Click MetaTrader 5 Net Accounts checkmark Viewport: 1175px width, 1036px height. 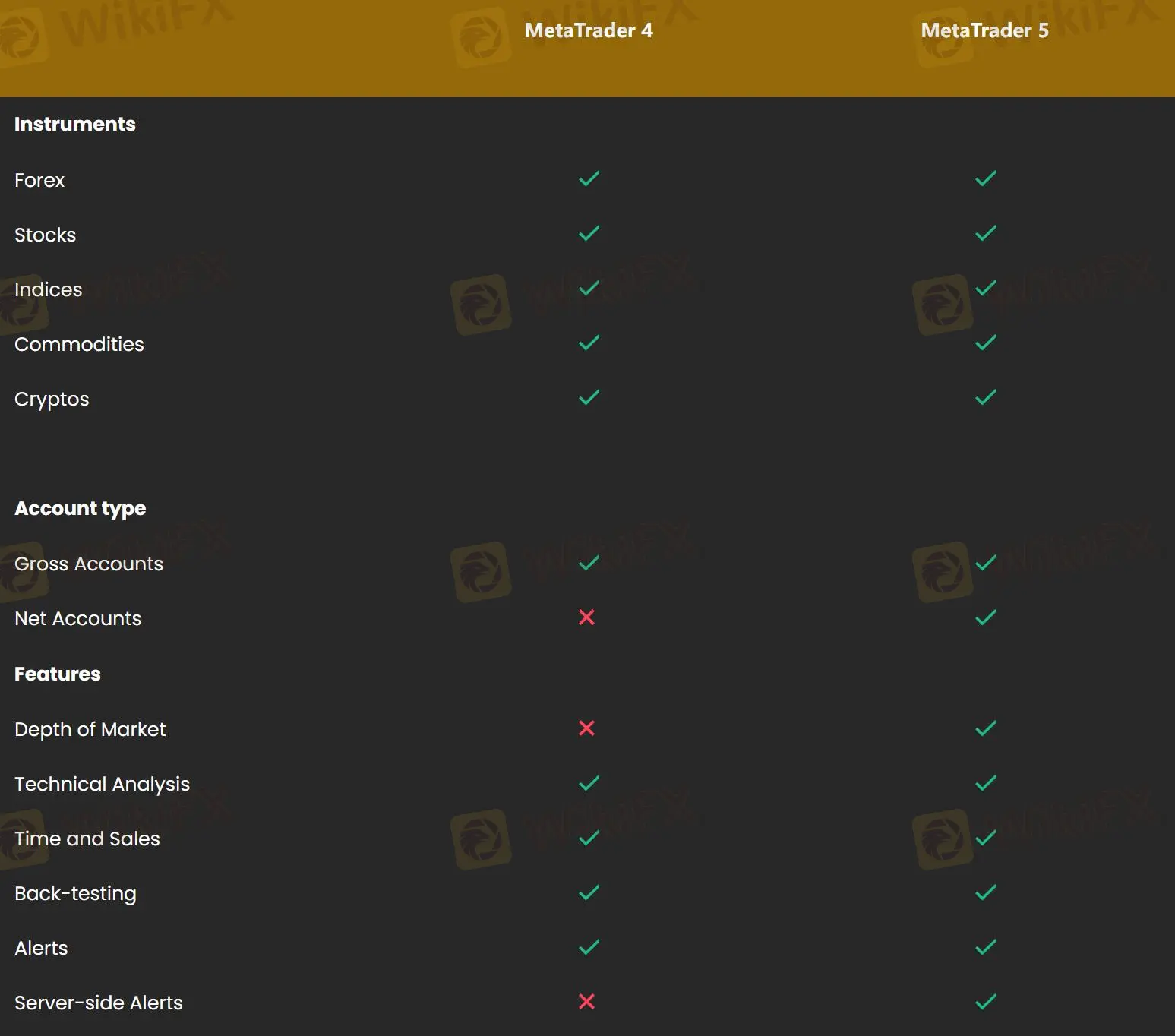tap(985, 617)
